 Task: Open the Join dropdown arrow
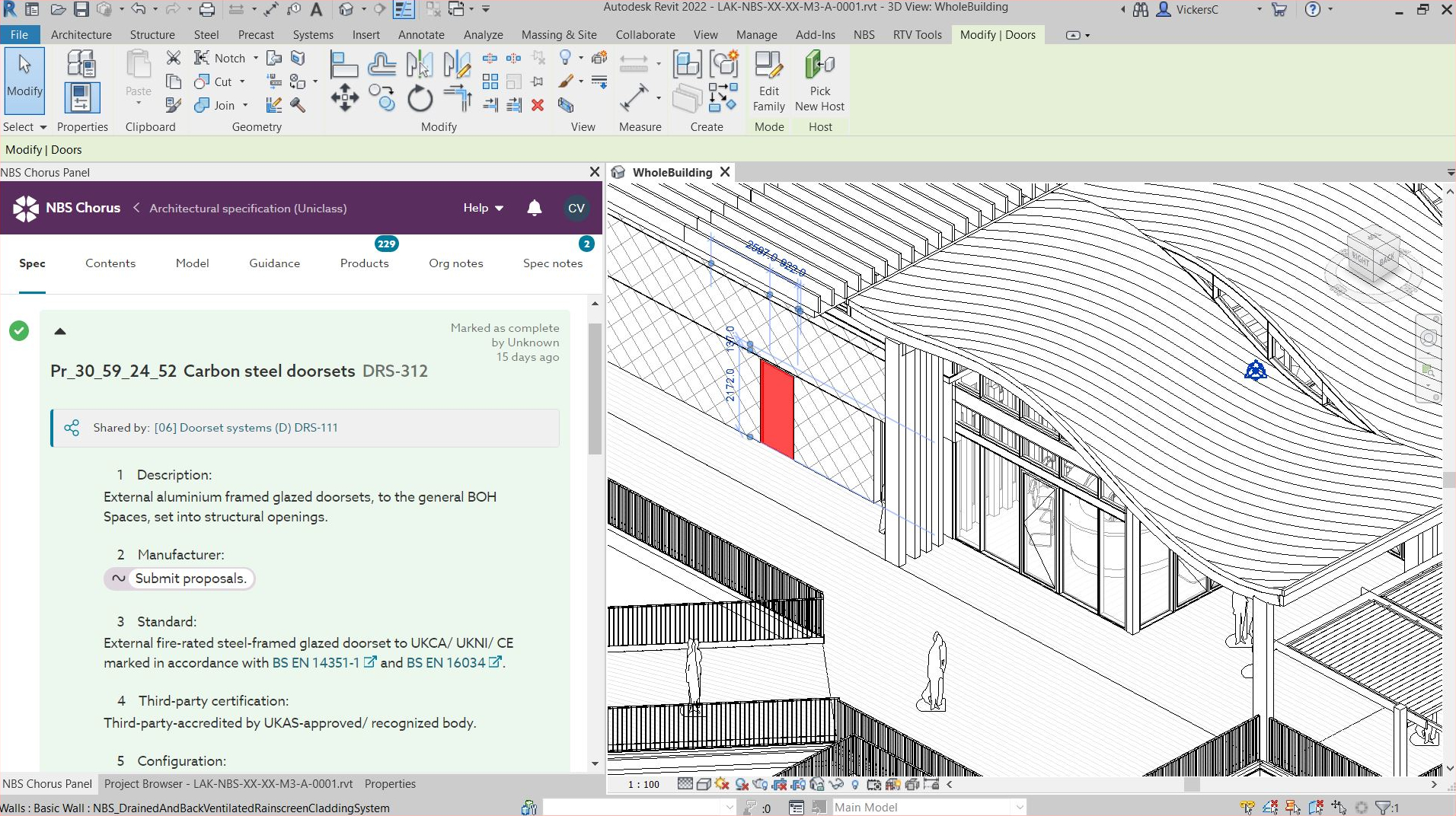point(245,105)
